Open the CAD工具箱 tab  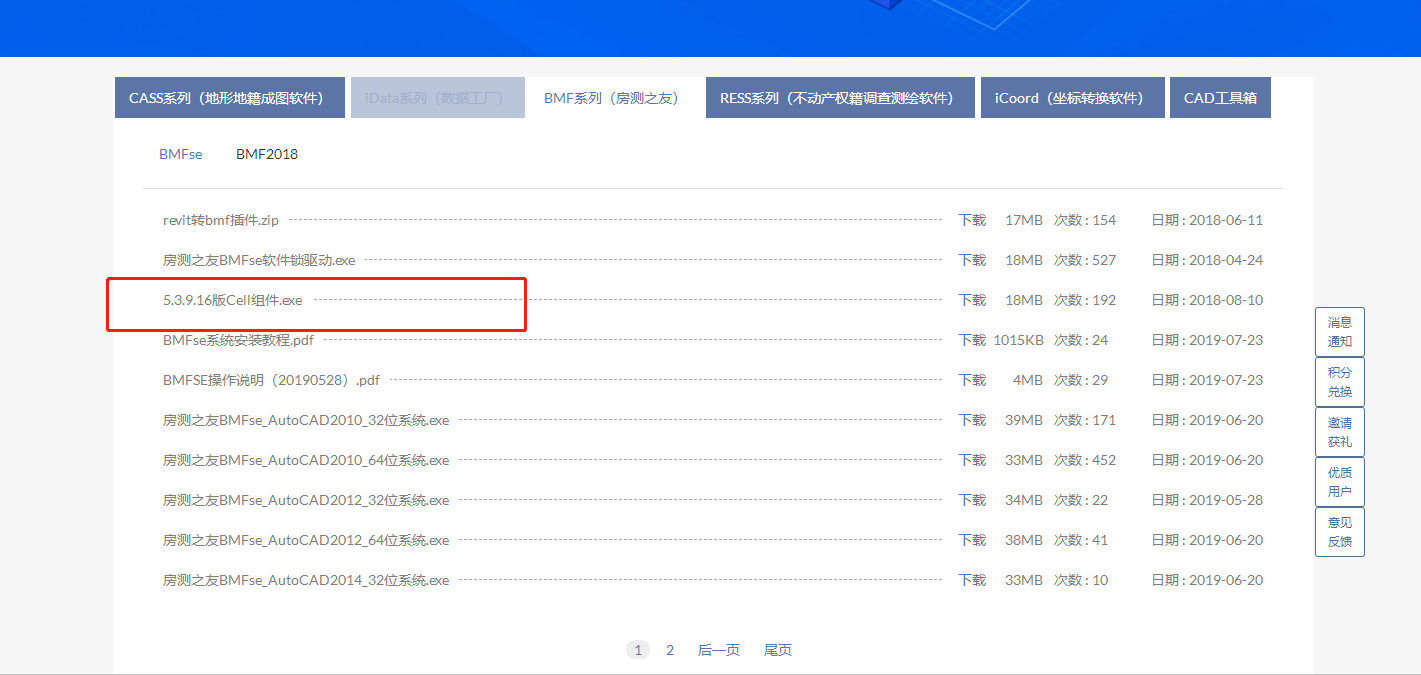click(x=1220, y=98)
